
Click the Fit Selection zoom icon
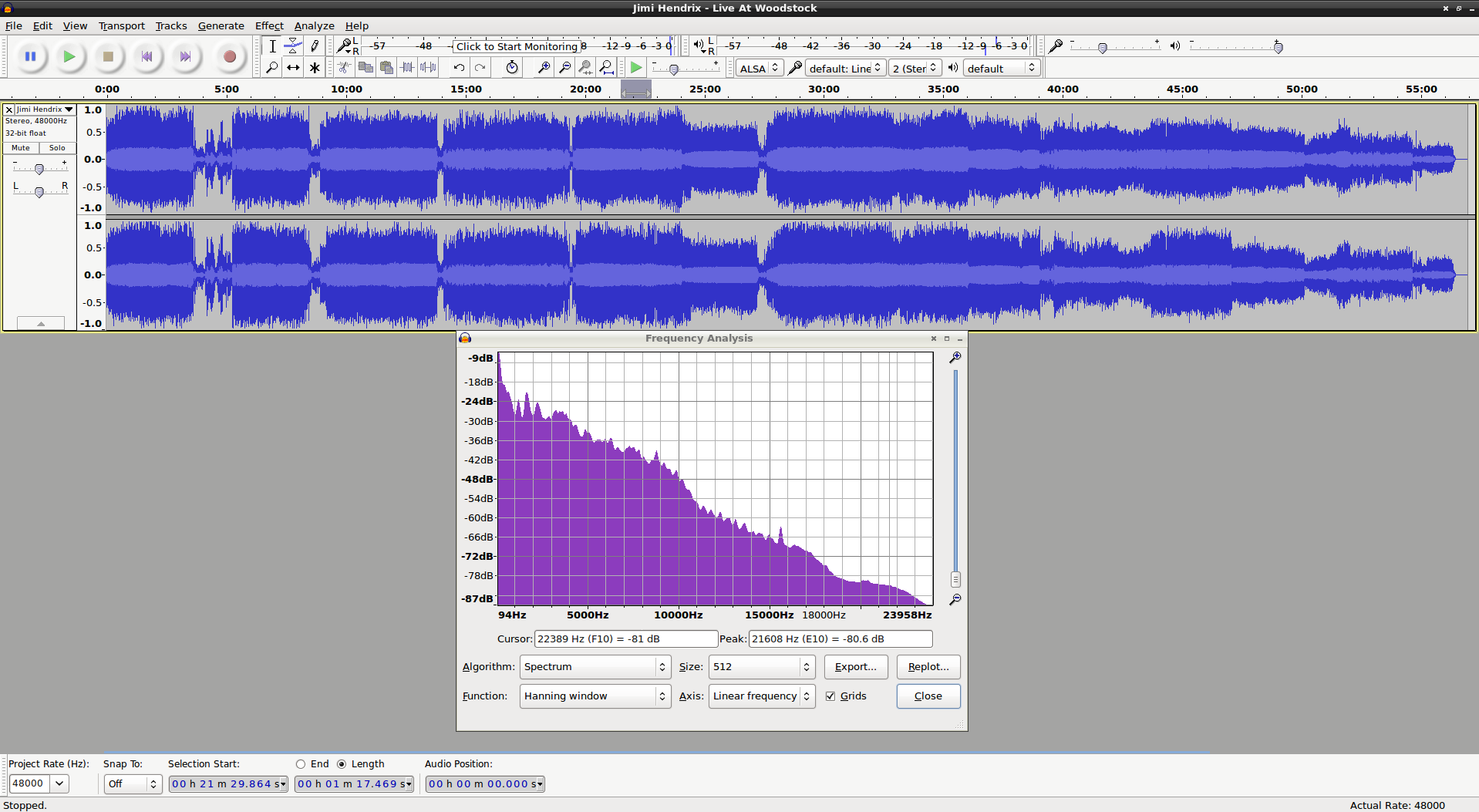pos(585,68)
